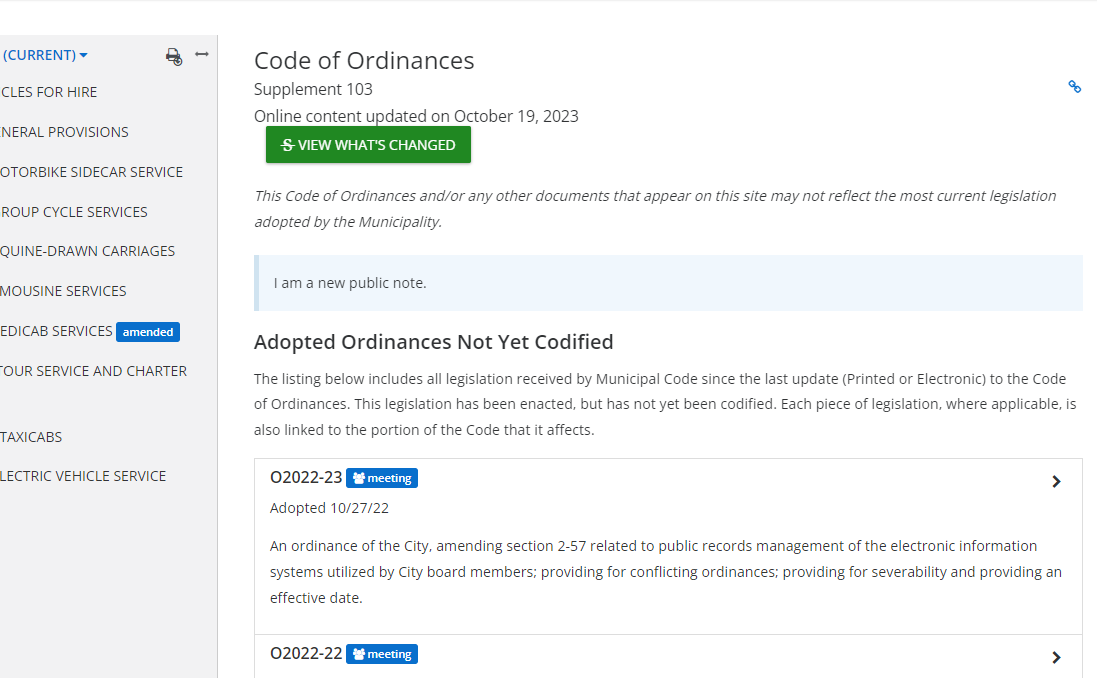Click the print icon in sidebar header
Screen dimensions: 1097x678
(x=174, y=57)
